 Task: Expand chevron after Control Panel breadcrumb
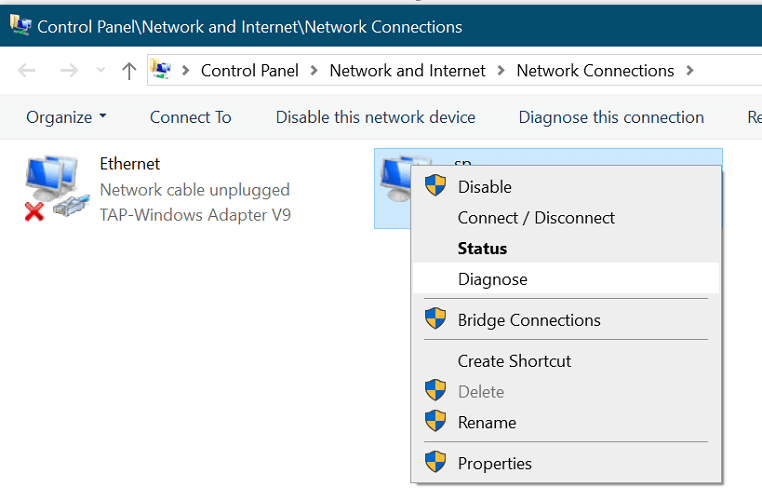pyautogui.click(x=314, y=71)
